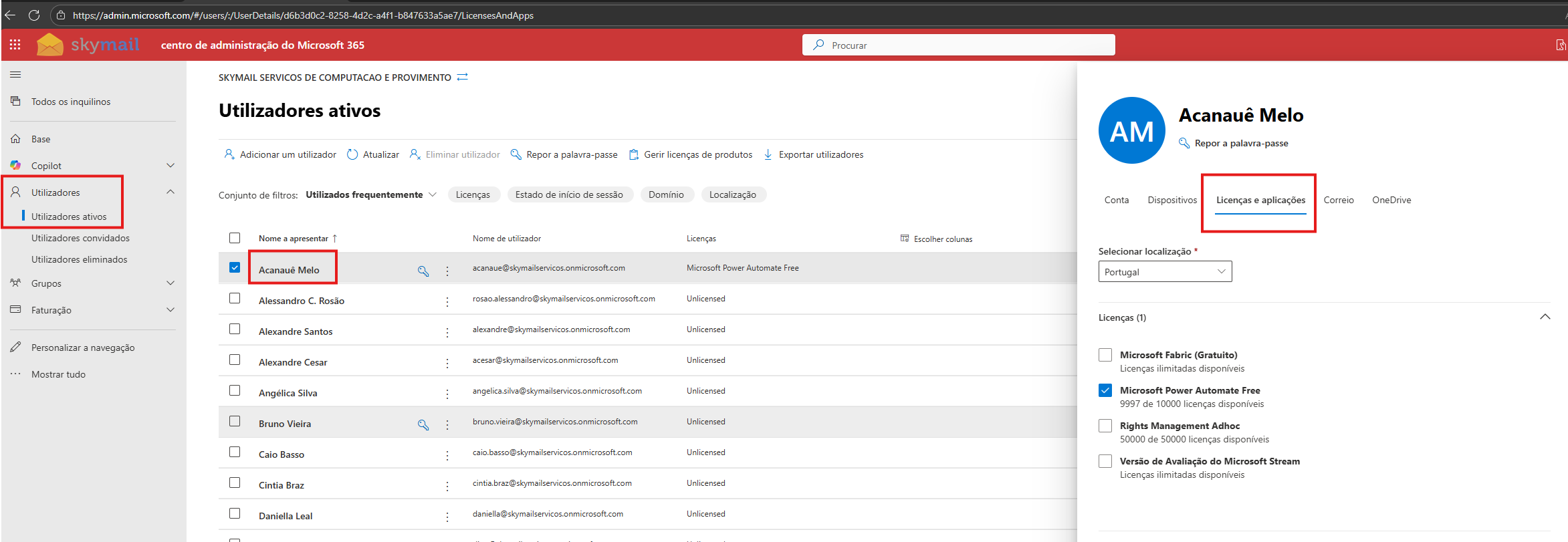Check the Alexandre Santos row checkbox
The image size is (1568, 542).
pos(235,329)
